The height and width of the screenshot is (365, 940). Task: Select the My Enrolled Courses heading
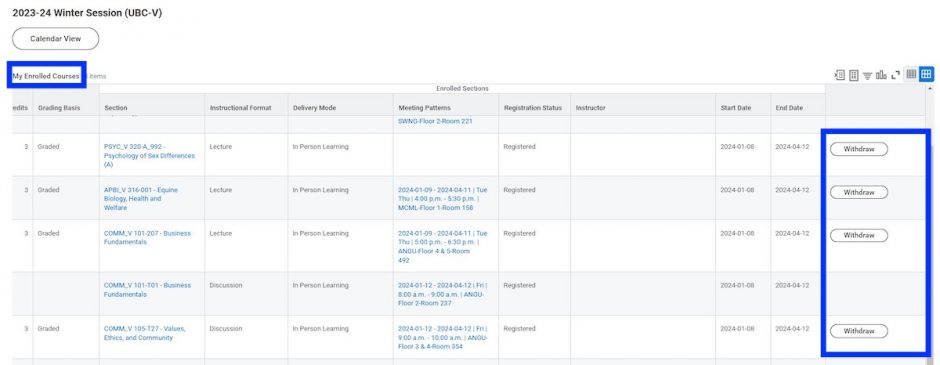[x=46, y=76]
